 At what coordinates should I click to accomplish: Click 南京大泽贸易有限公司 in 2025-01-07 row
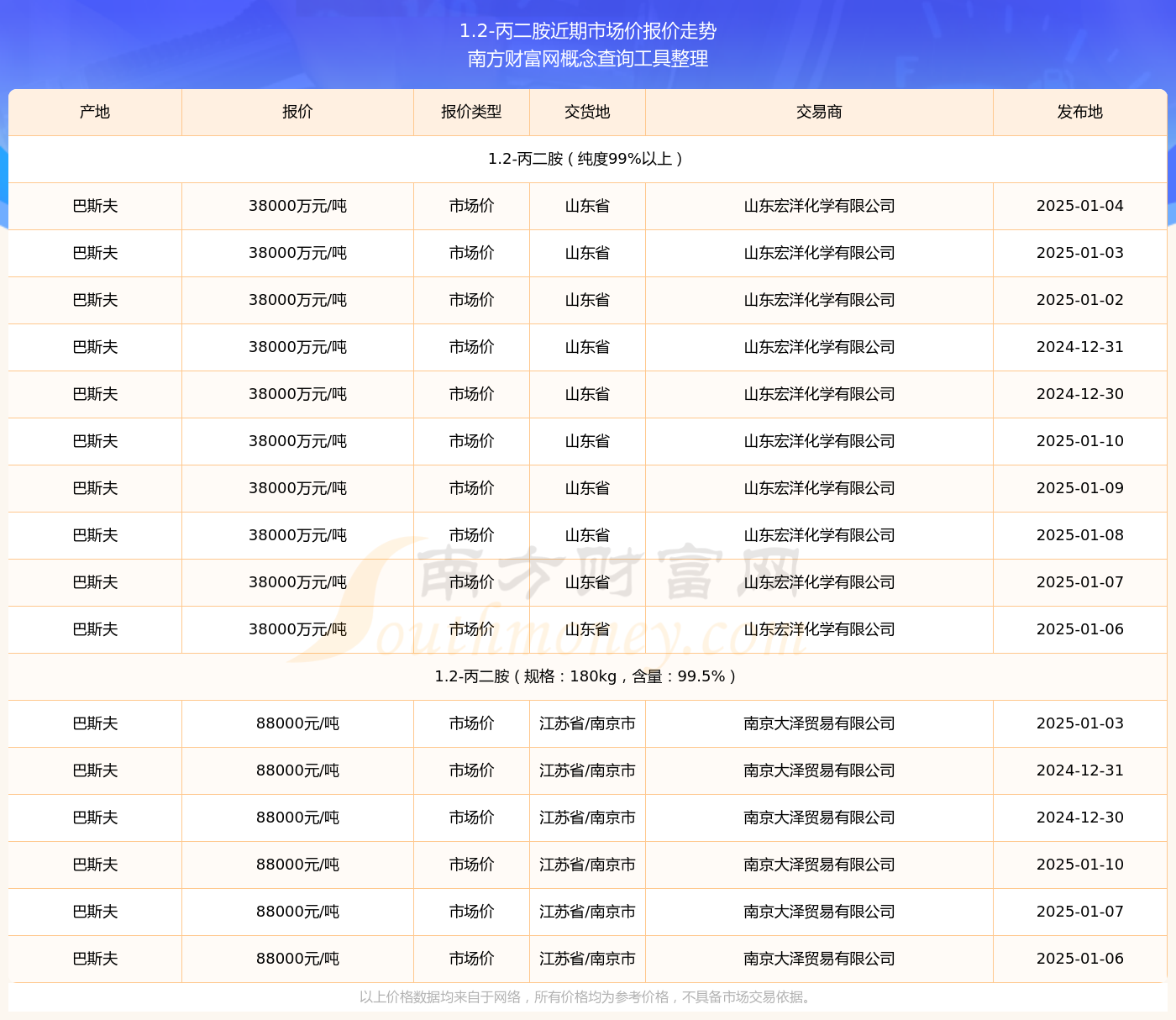819,912
